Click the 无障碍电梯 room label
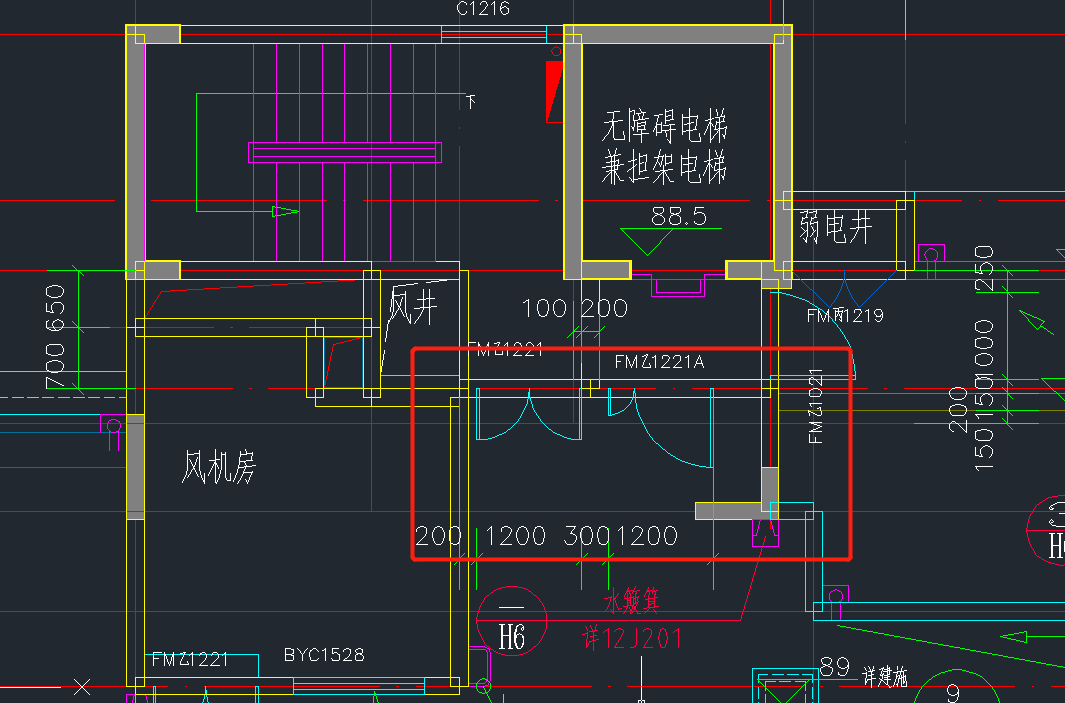Screen dimensions: 1065x703 [664, 126]
